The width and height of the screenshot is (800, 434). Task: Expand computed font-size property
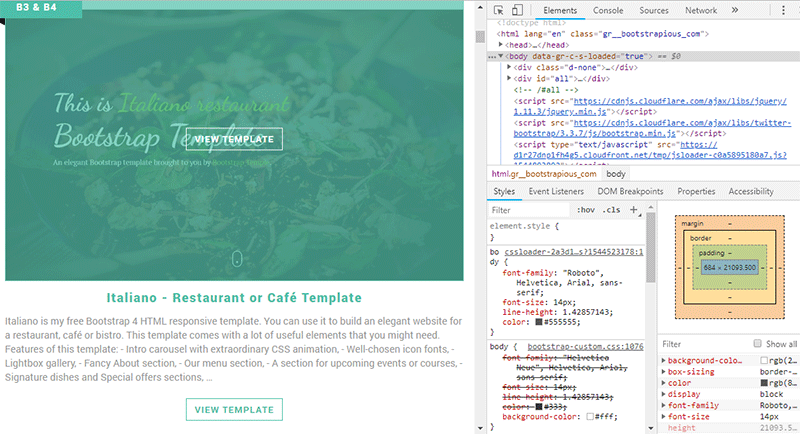(663, 416)
